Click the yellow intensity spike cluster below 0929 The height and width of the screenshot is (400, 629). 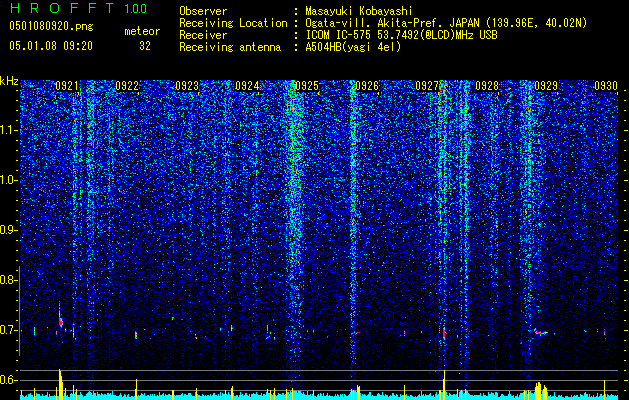point(541,391)
